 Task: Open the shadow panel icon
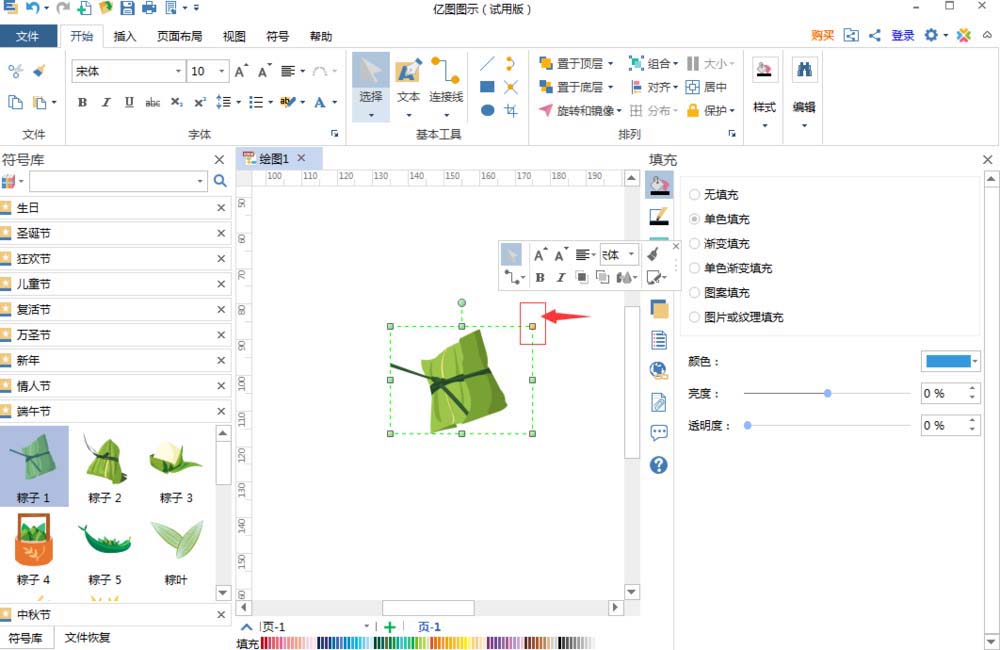[659, 309]
